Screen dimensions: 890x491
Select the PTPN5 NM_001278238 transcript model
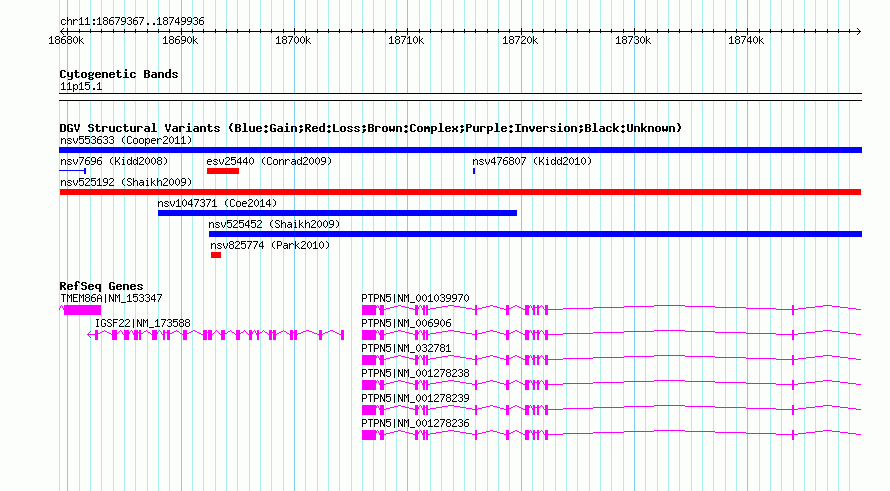coord(611,384)
